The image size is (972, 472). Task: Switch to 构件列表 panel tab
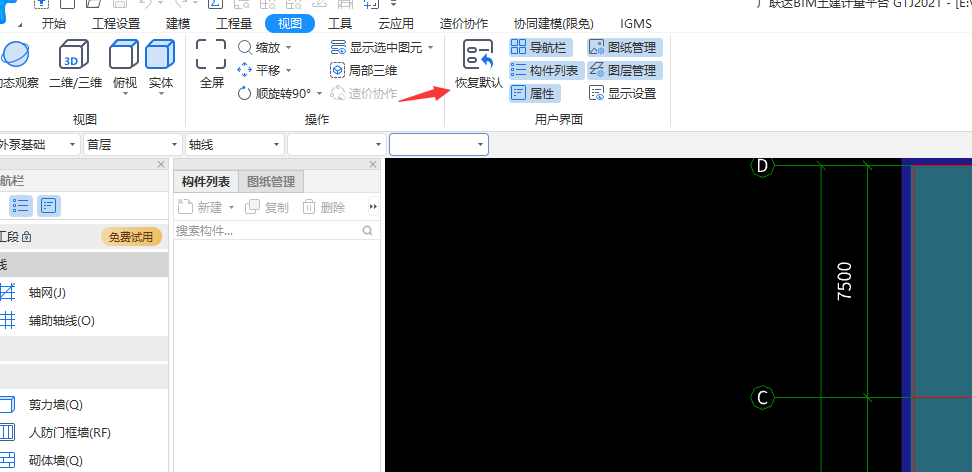click(206, 182)
